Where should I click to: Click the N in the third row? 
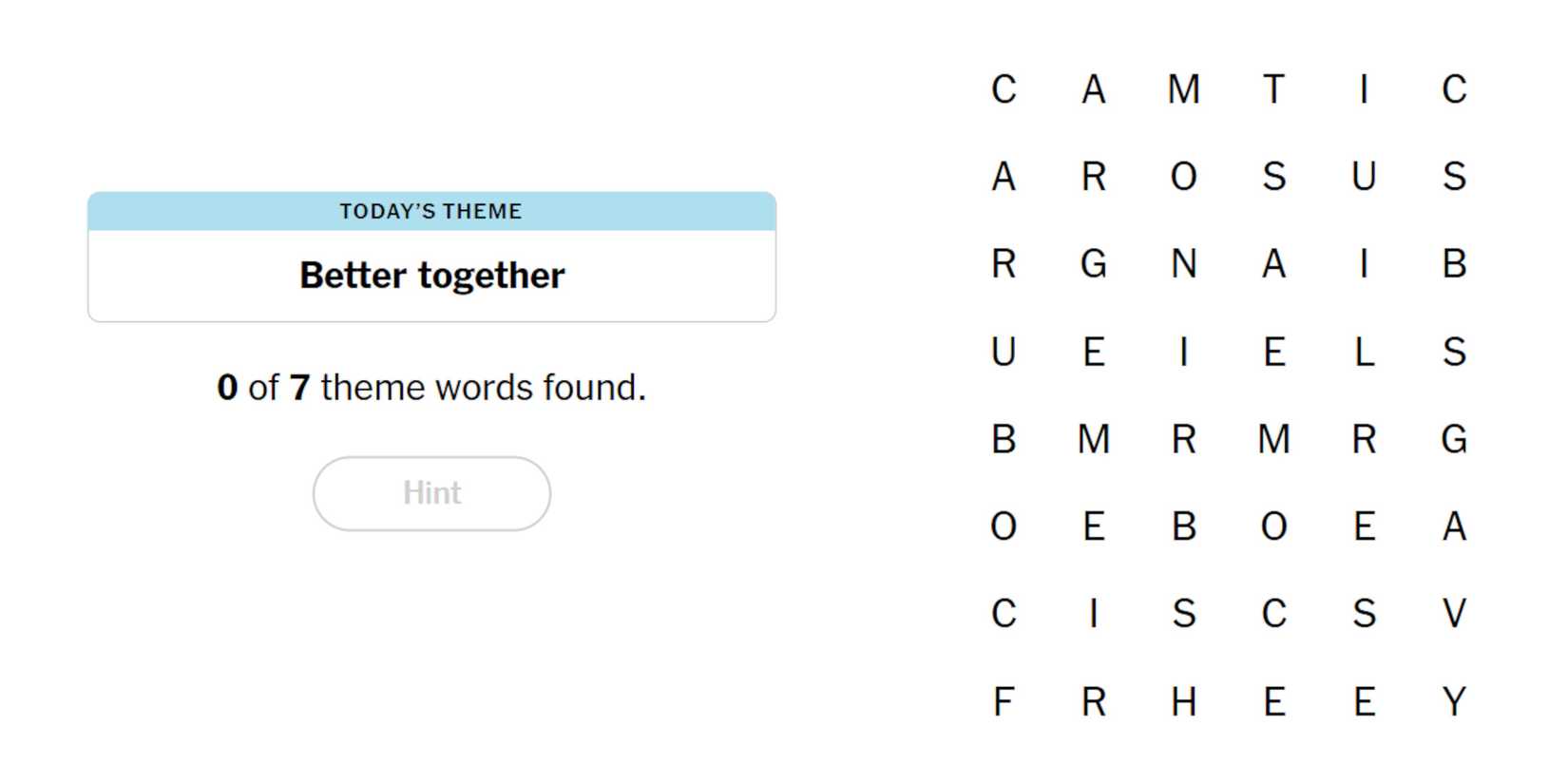pos(1184,264)
